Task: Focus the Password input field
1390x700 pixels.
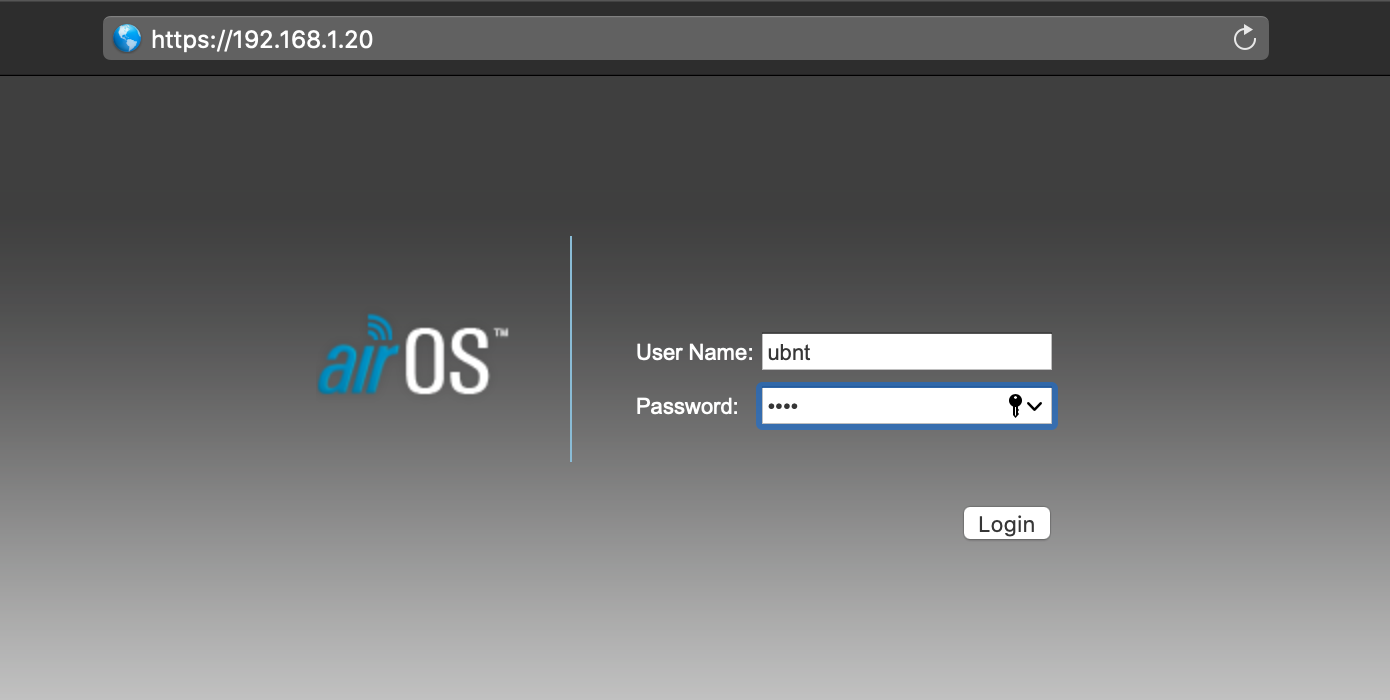Action: coord(906,406)
